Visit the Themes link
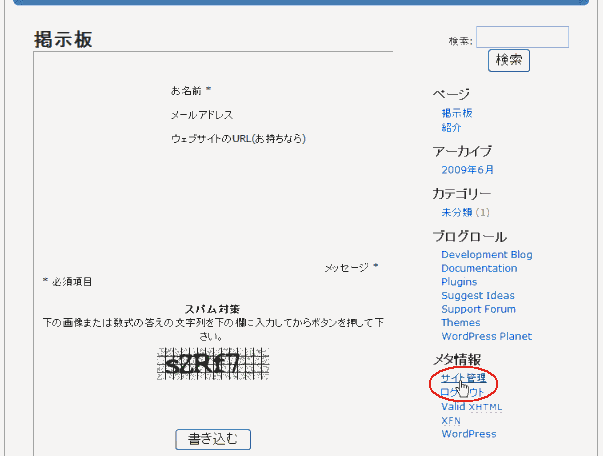This screenshot has height=456, width=603. 461,323
